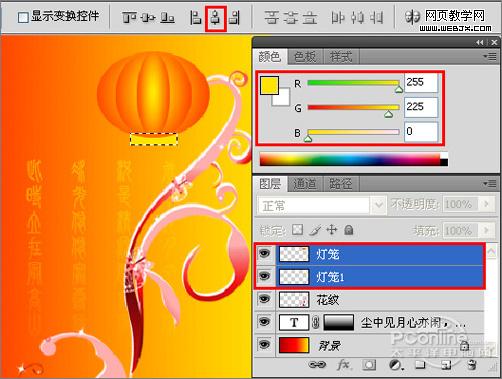
Task: Hide the text layer 尘中见月心亦闲
Action: tap(265, 322)
